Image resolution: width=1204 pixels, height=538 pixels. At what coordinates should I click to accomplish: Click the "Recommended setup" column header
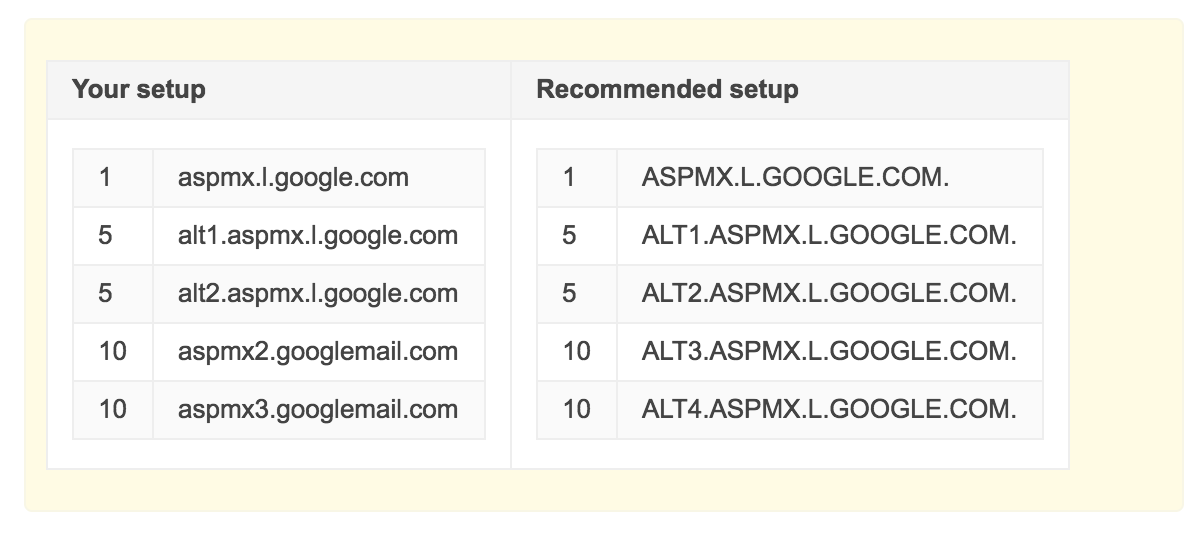(x=667, y=89)
